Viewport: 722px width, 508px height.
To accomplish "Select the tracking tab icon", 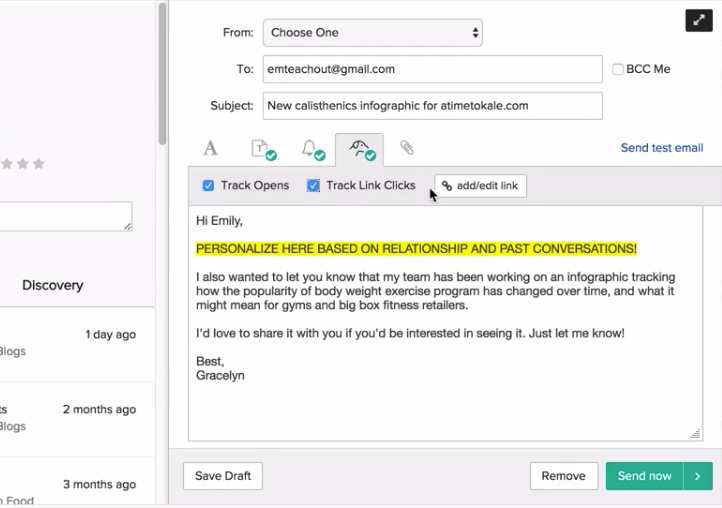I will [x=359, y=149].
